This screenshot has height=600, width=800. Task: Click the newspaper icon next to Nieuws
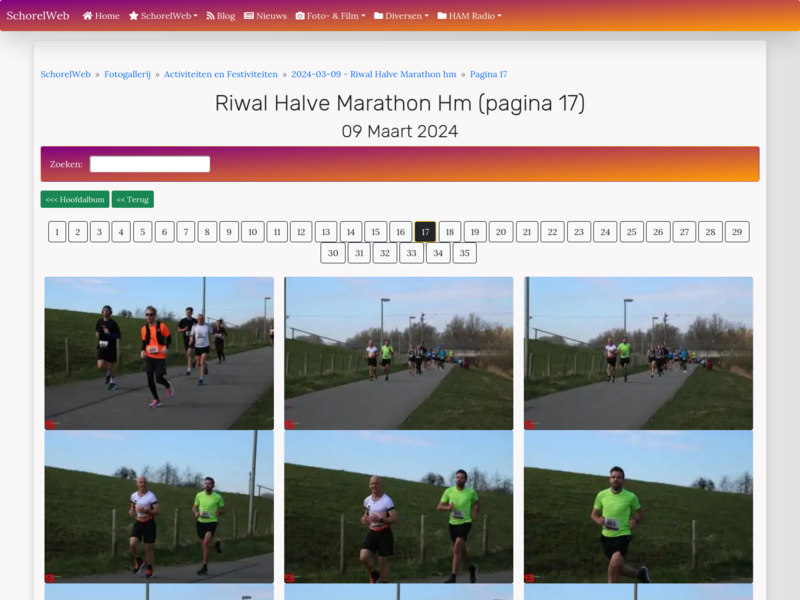coord(249,16)
